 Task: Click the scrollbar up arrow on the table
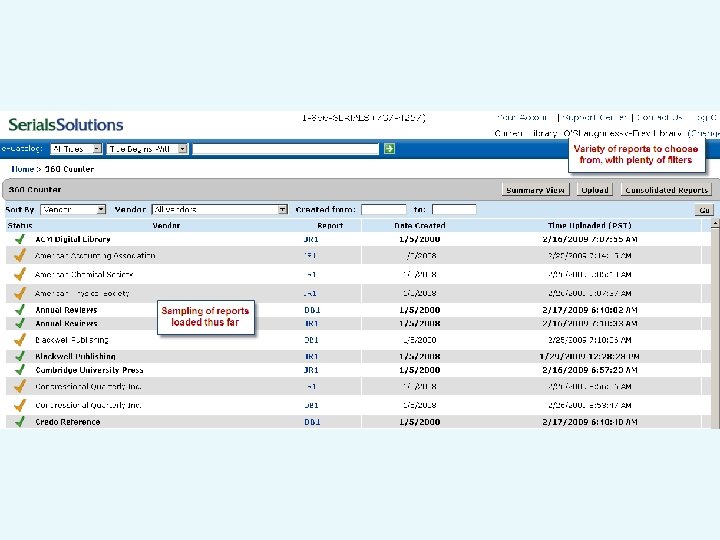click(715, 223)
